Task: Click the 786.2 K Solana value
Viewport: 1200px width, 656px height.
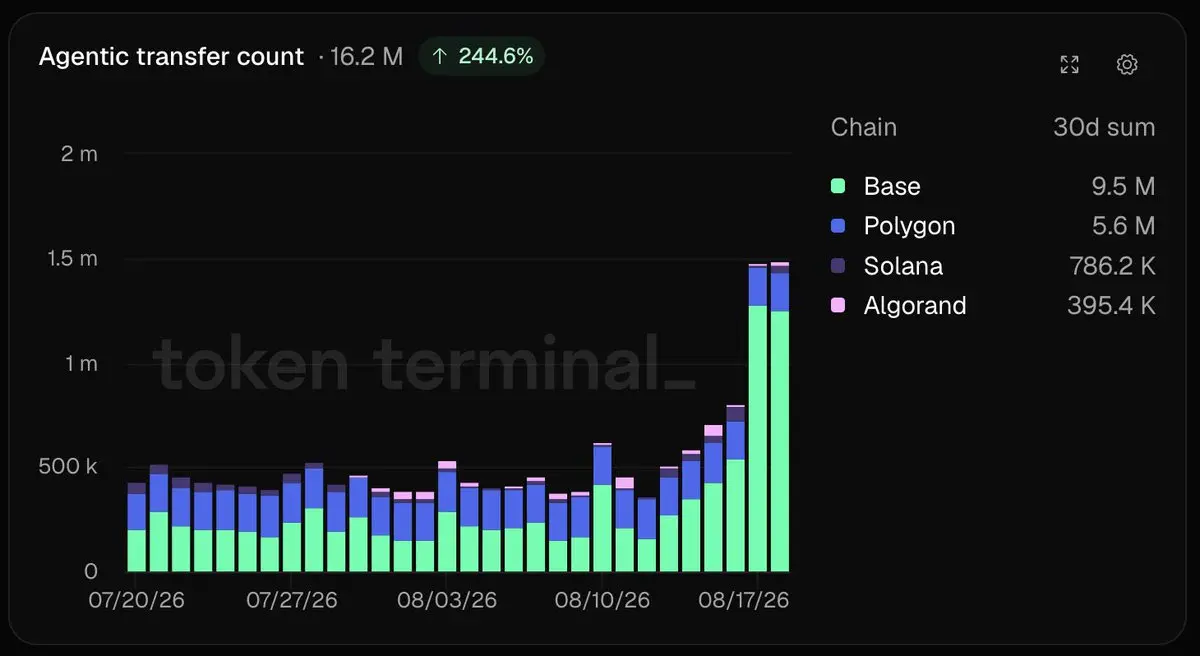Action: pos(1111,266)
